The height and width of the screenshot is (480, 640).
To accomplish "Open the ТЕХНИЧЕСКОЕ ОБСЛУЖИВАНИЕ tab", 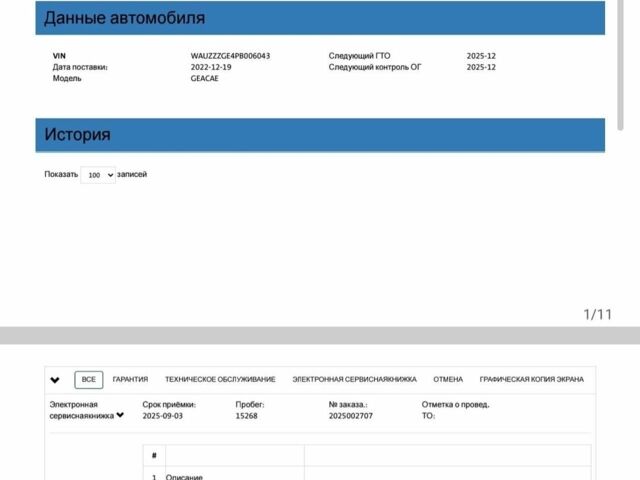I will click(220, 380).
